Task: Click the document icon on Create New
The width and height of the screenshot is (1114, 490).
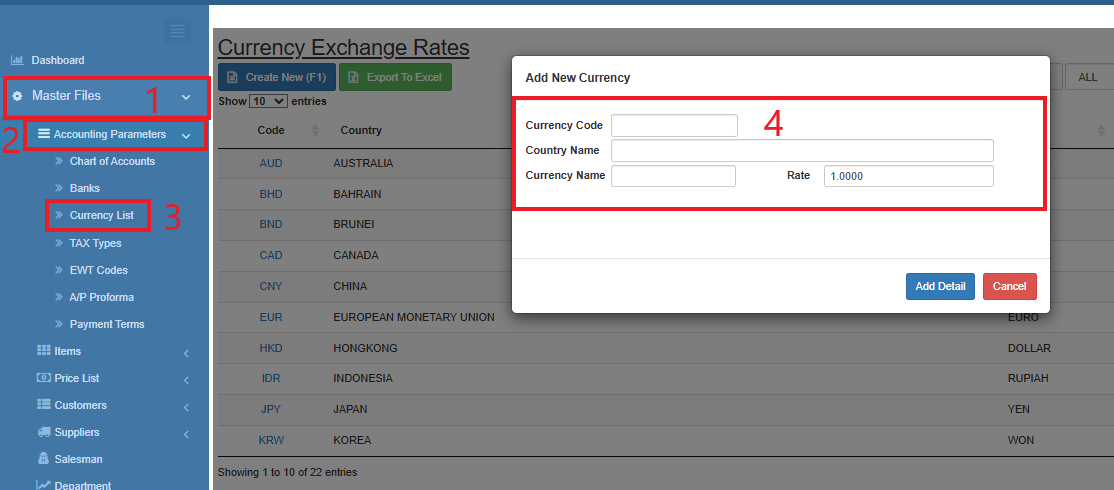Action: tap(232, 77)
